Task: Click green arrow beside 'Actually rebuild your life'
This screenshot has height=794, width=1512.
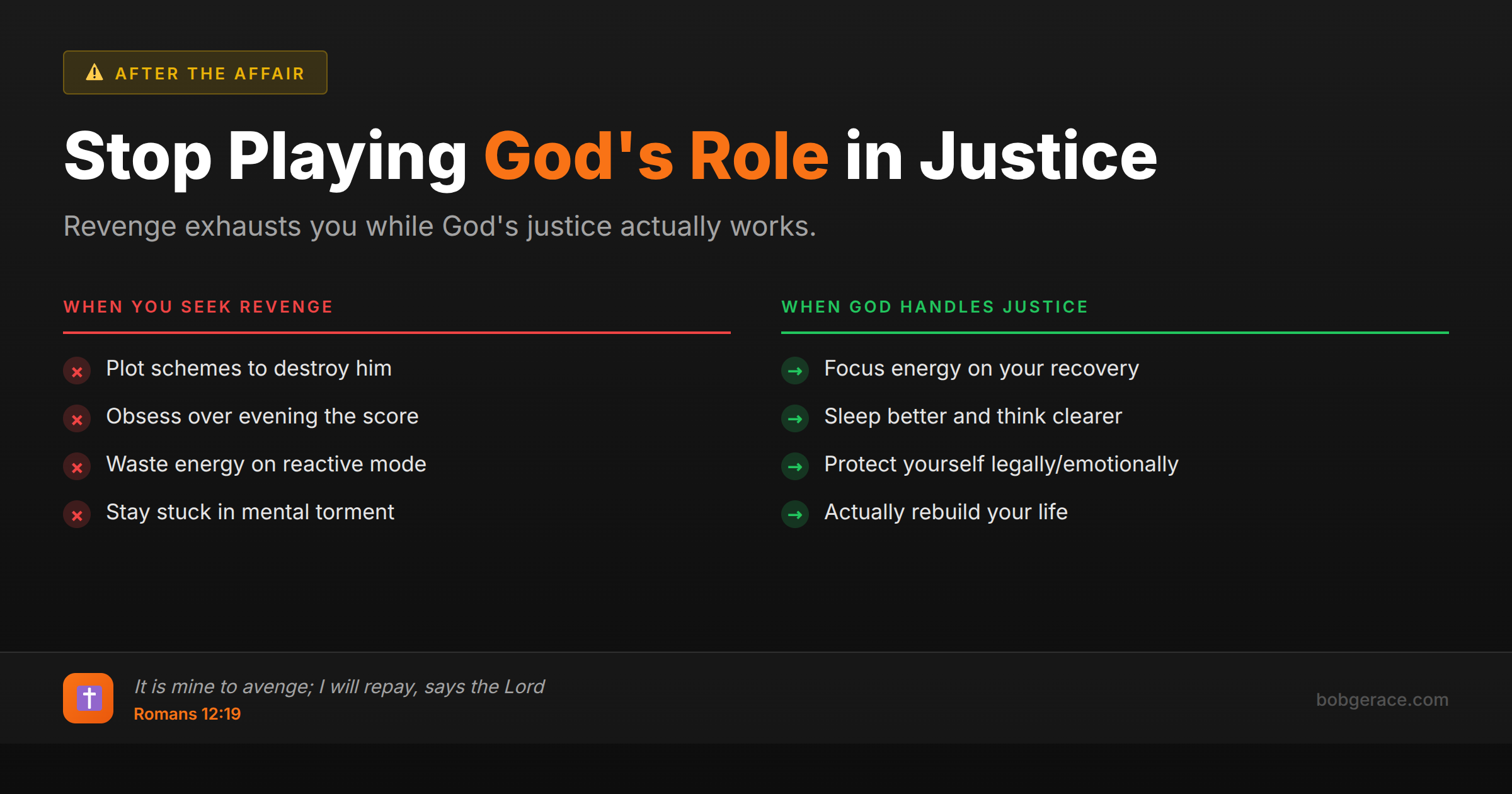Action: coord(795,515)
